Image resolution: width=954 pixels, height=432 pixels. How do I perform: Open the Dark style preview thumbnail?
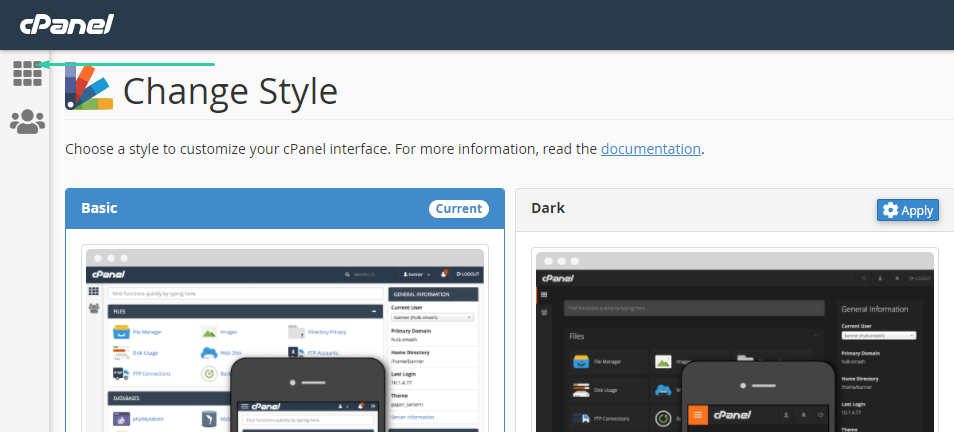(735, 341)
